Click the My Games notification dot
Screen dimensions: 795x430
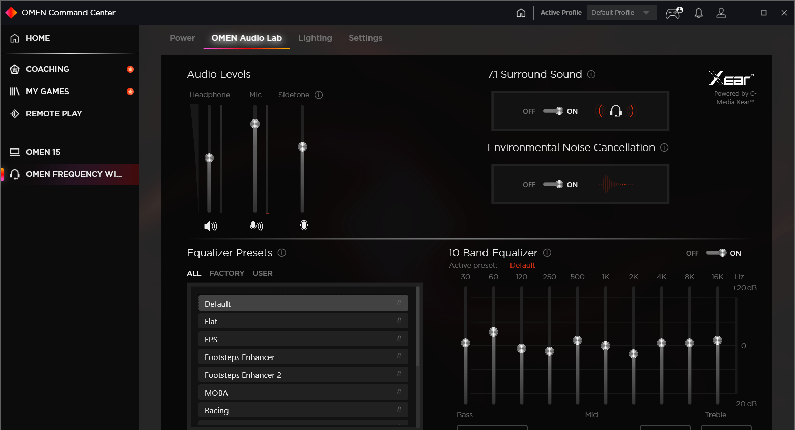tap(130, 92)
